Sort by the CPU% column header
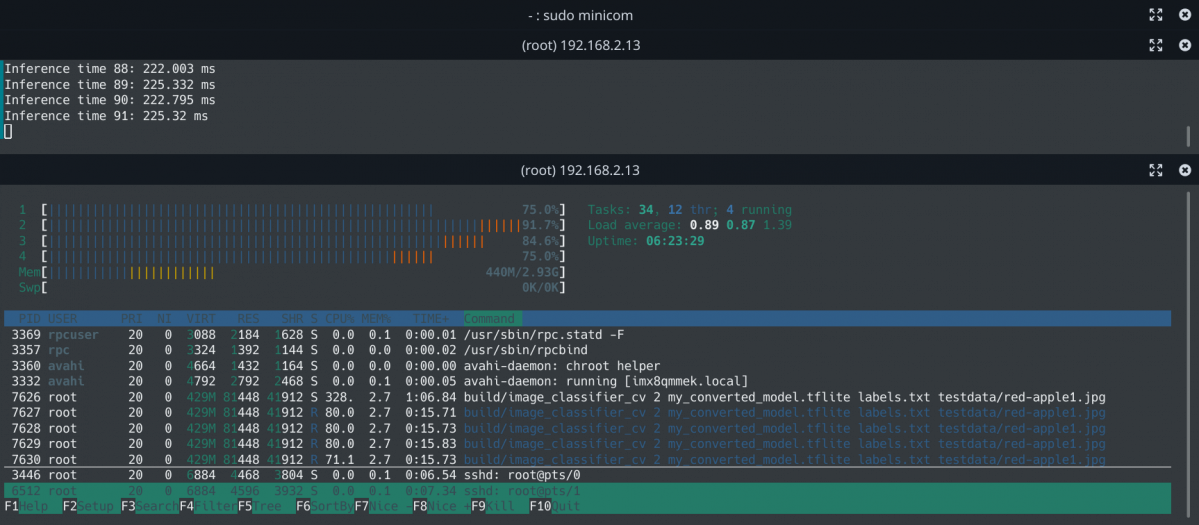The image size is (1199, 525). 341,318
